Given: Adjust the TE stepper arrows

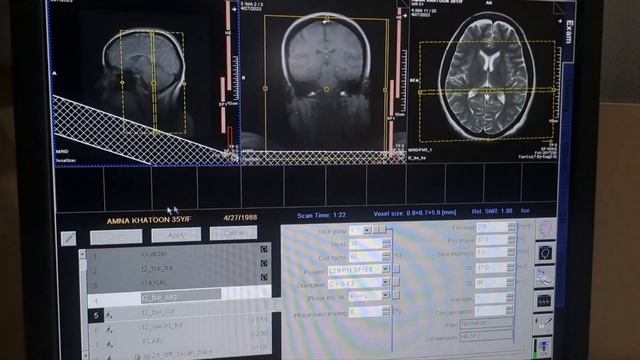Looking at the screenshot, I should point(510,282).
